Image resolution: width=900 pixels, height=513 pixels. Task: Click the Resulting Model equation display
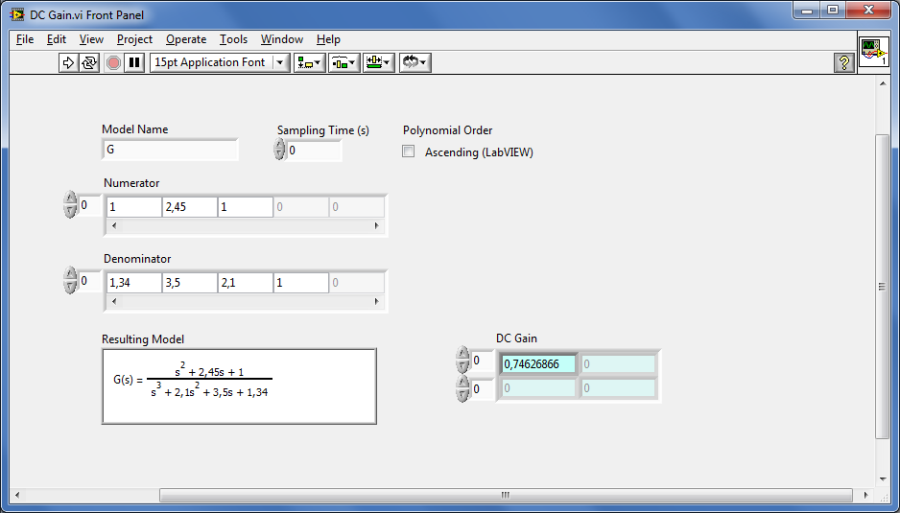pyautogui.click(x=239, y=386)
